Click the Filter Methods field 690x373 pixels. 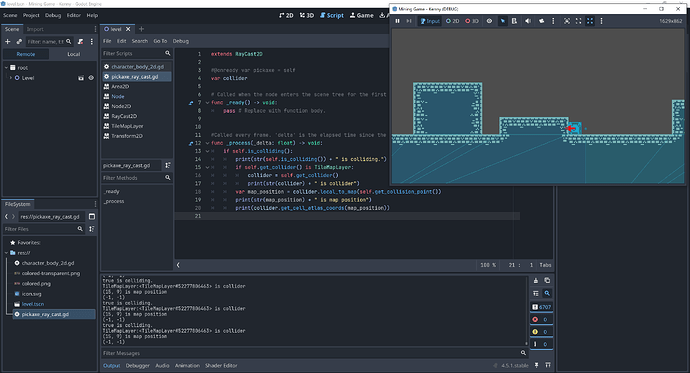coord(136,178)
